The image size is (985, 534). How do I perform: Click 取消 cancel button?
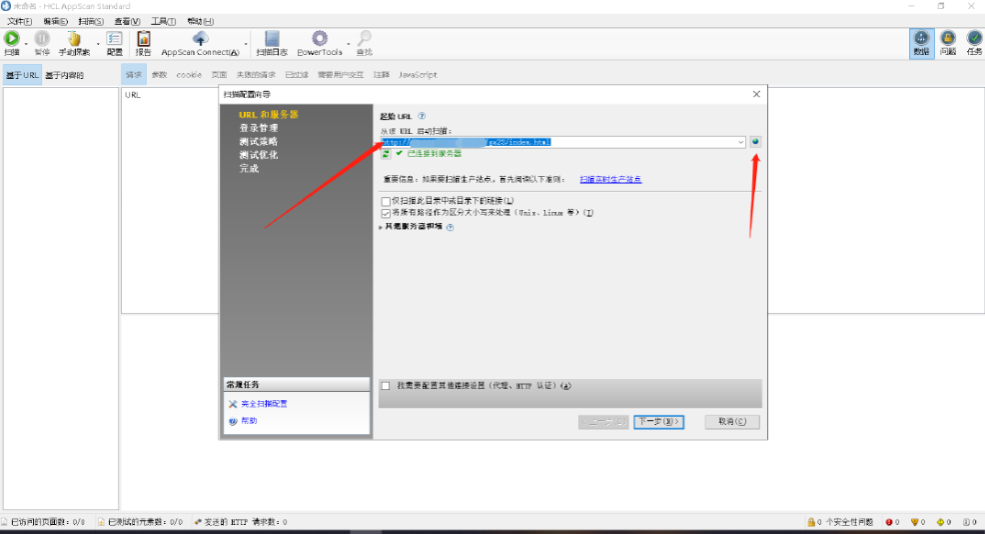point(732,422)
